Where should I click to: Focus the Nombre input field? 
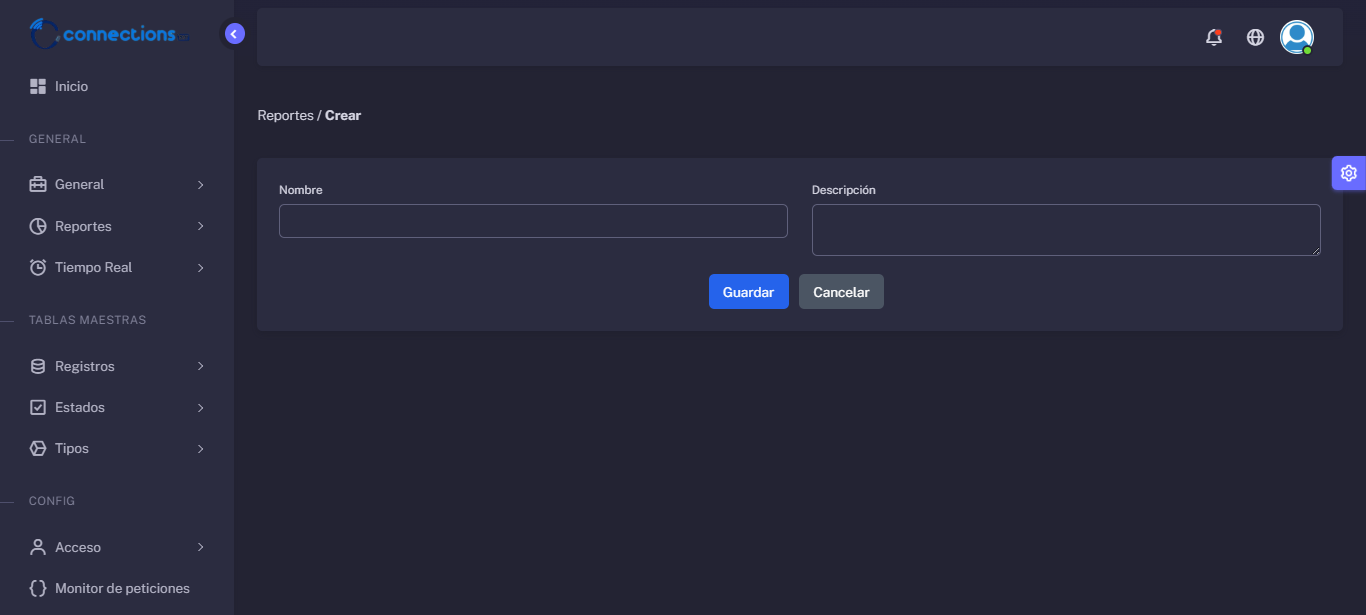point(533,221)
